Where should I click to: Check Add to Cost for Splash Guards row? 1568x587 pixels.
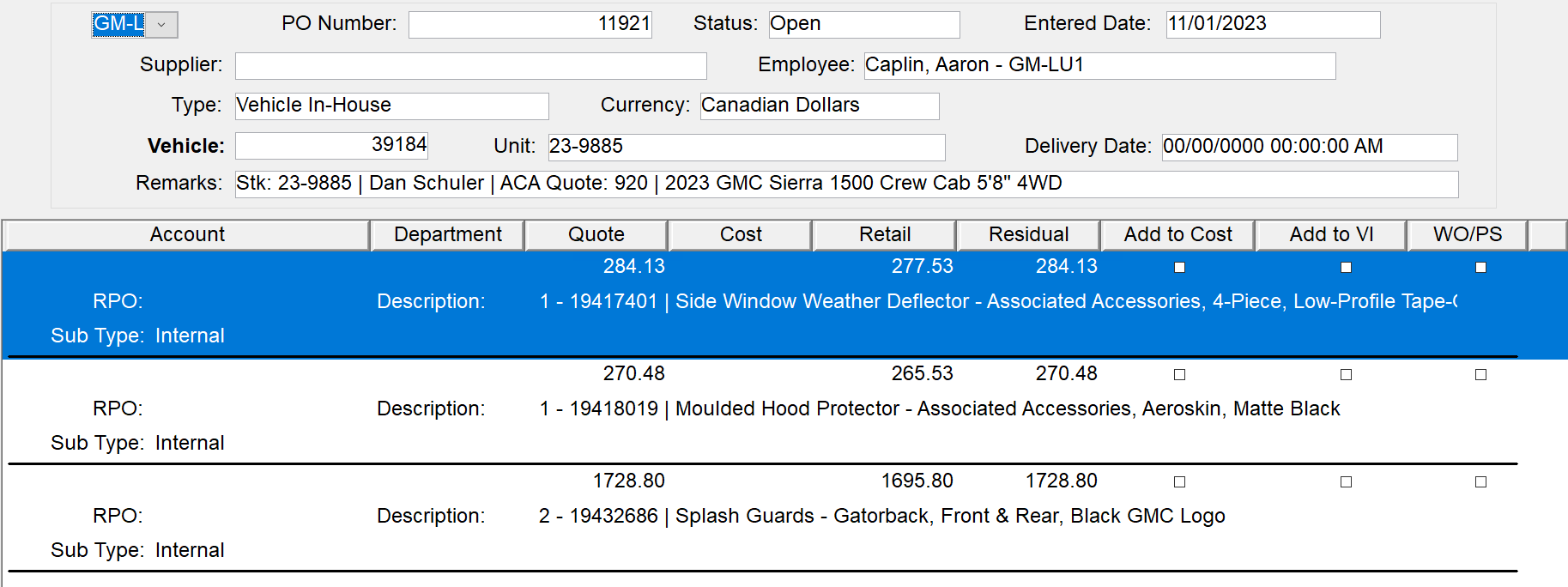click(1179, 482)
